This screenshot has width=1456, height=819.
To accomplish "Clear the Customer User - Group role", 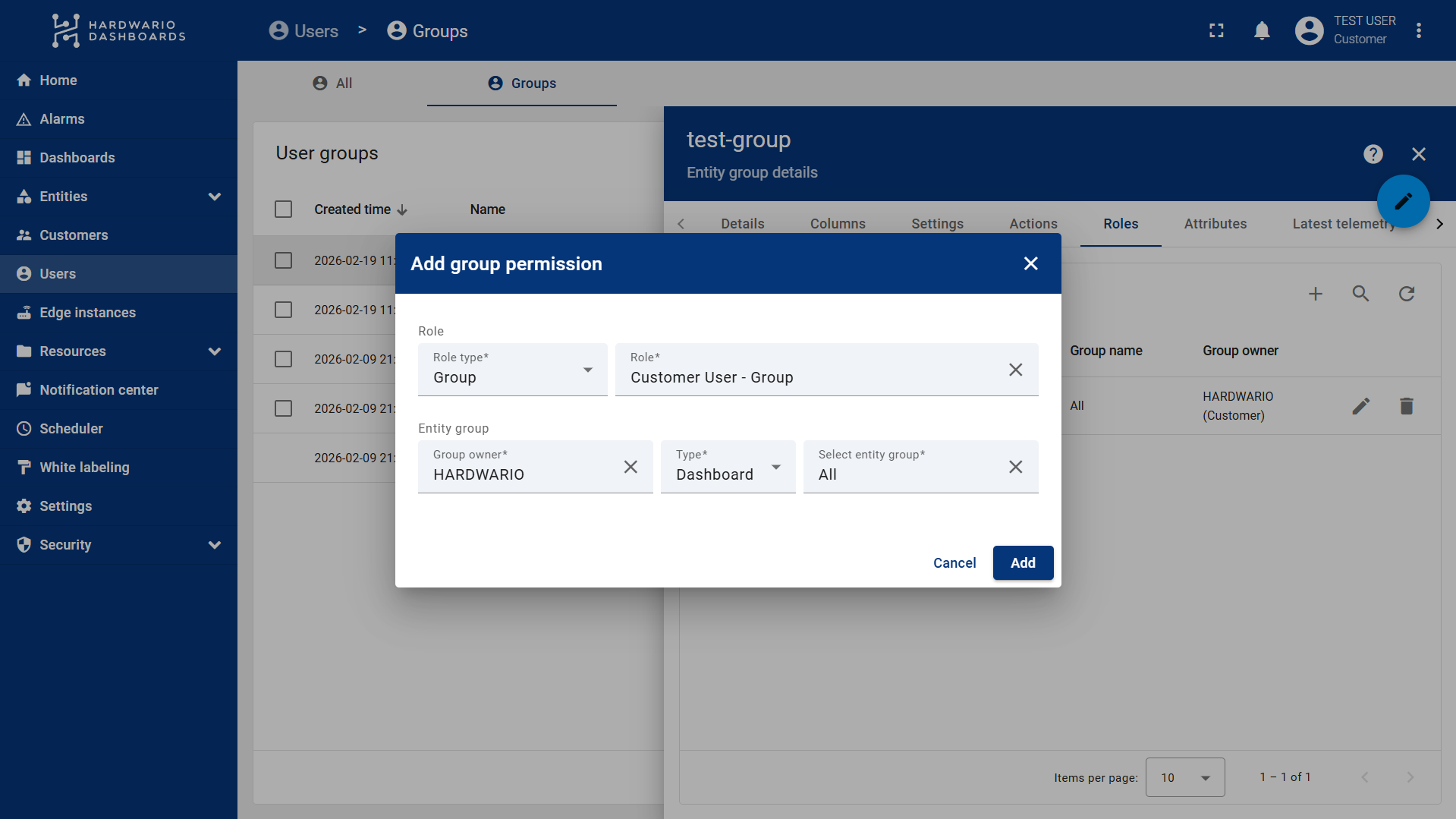I will pyautogui.click(x=1015, y=370).
